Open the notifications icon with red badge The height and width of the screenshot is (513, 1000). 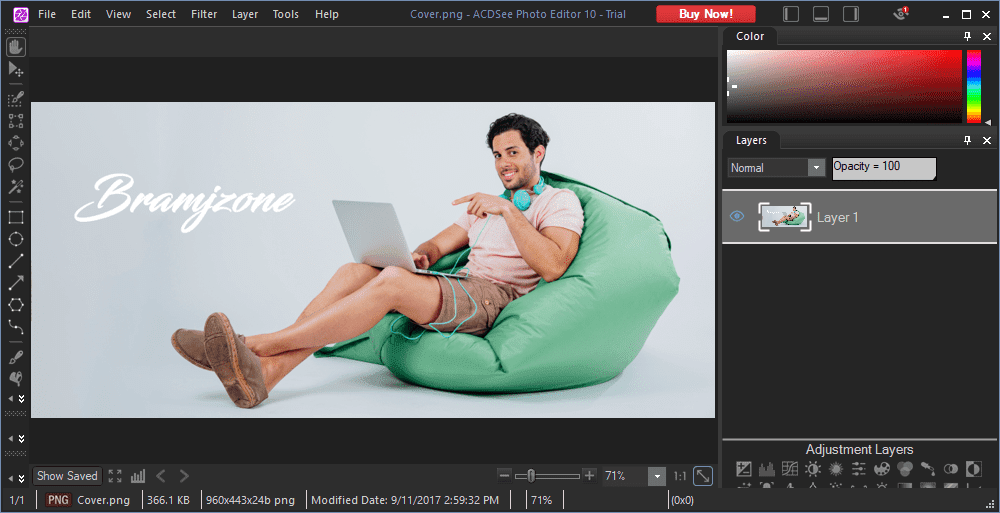(x=901, y=13)
